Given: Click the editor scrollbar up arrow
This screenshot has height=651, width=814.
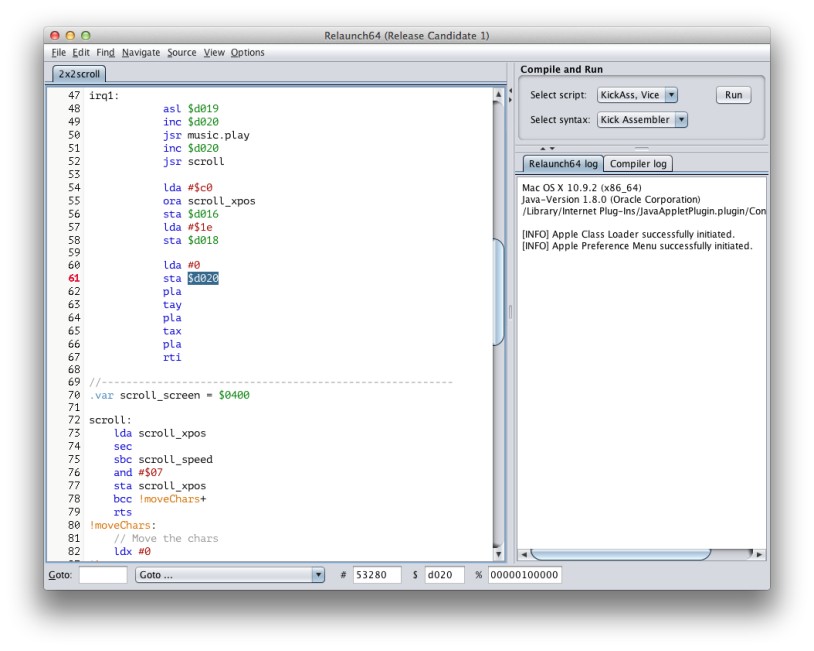Looking at the screenshot, I should click(x=498, y=95).
